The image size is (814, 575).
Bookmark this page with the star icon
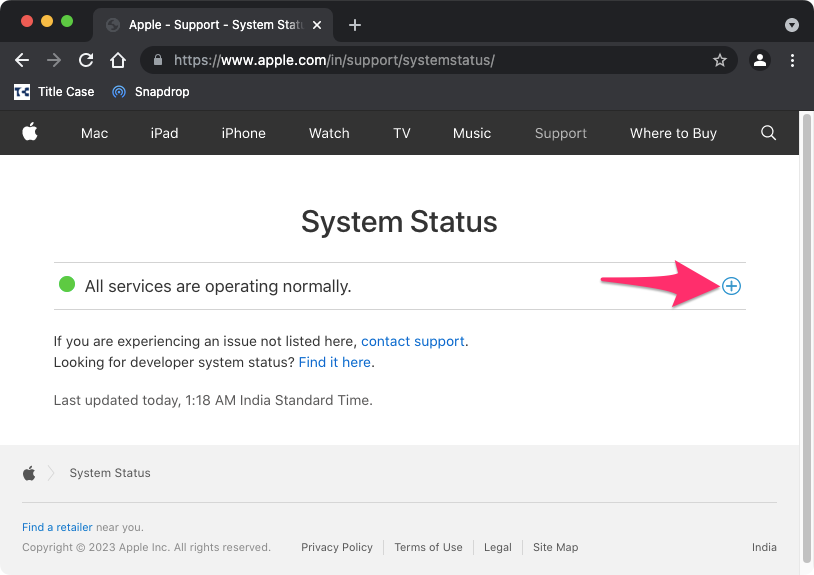point(720,60)
